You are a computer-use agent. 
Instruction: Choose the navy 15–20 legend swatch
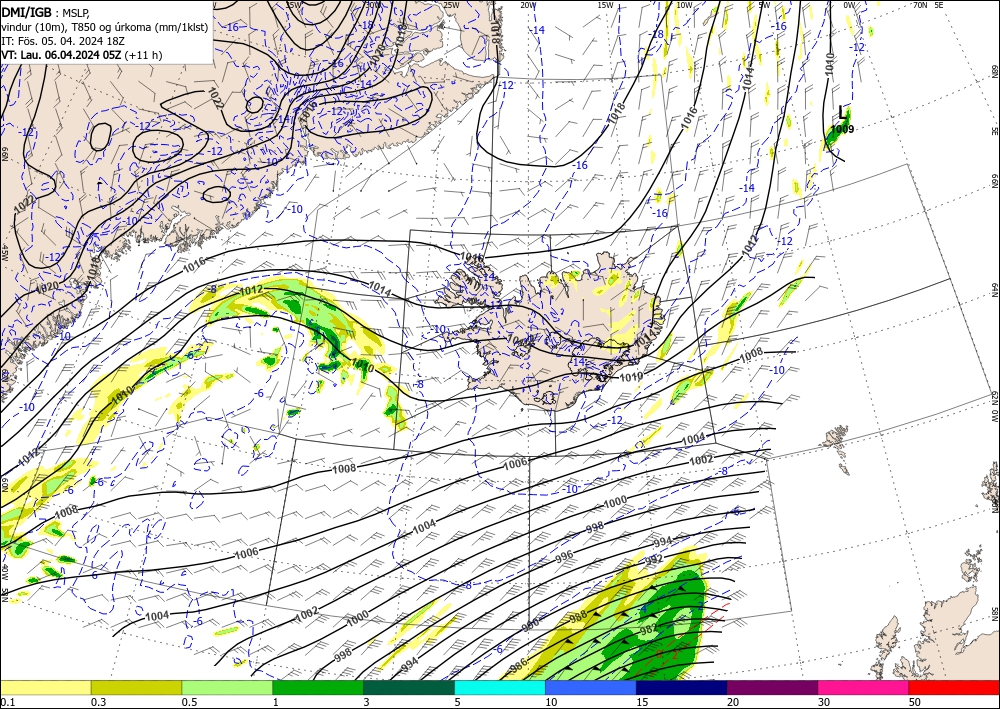point(681,687)
